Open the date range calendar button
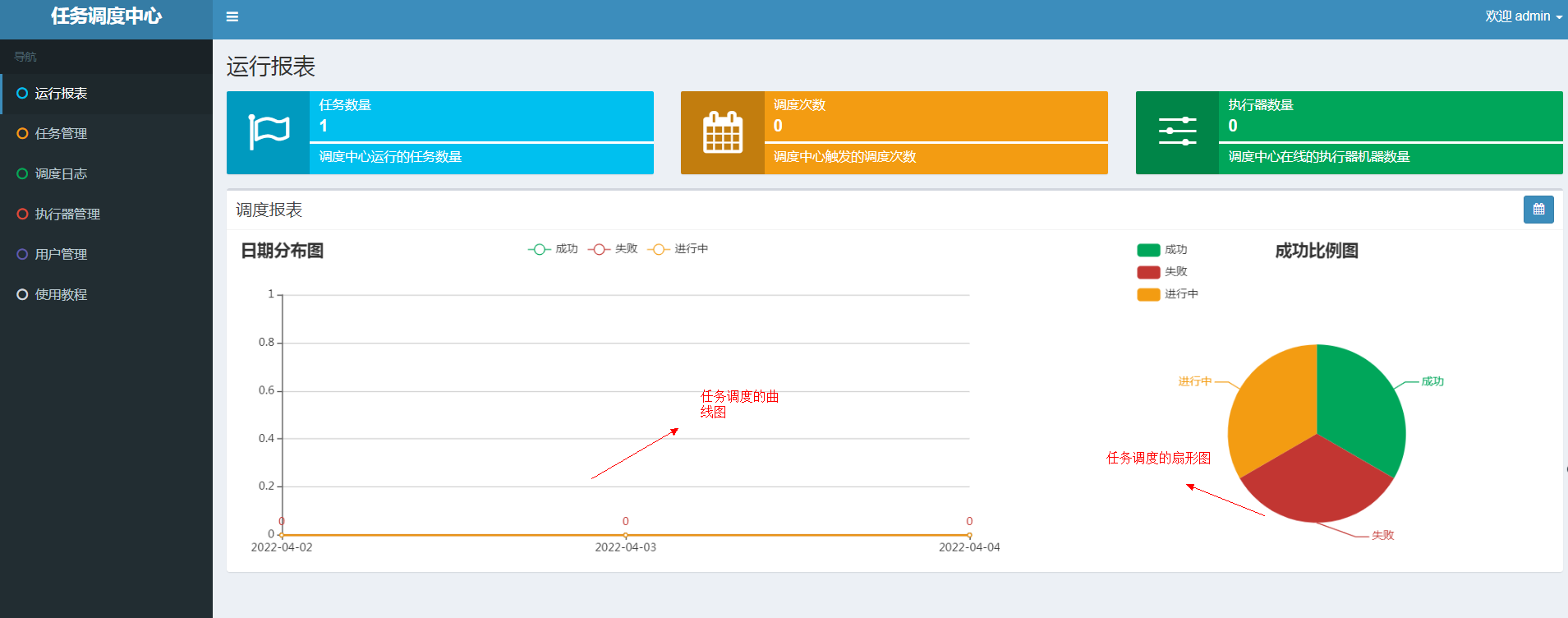1568x618 pixels. [1538, 210]
